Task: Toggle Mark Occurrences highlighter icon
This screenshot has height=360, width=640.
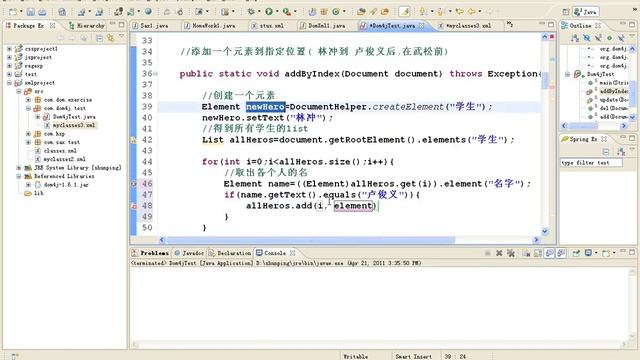Action: (404, 12)
